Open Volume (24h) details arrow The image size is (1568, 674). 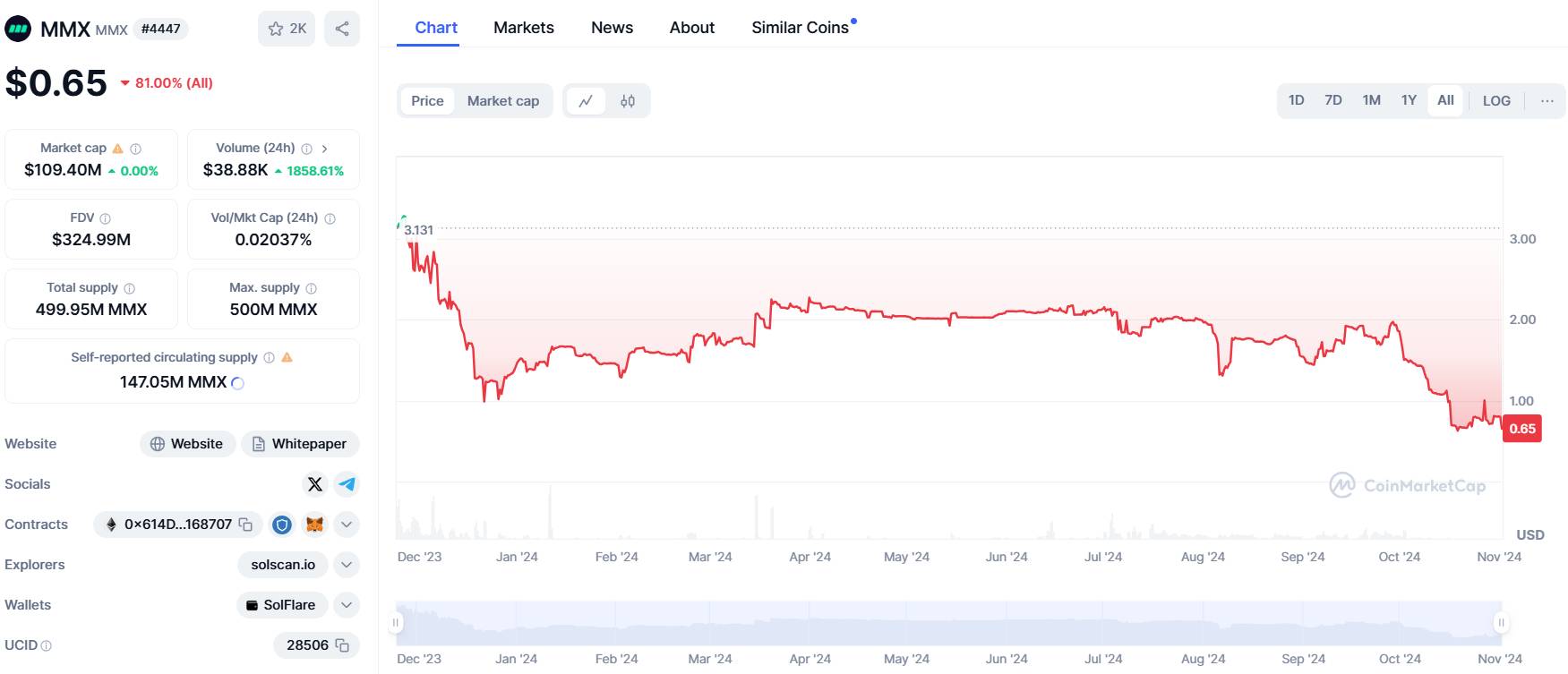coord(324,149)
